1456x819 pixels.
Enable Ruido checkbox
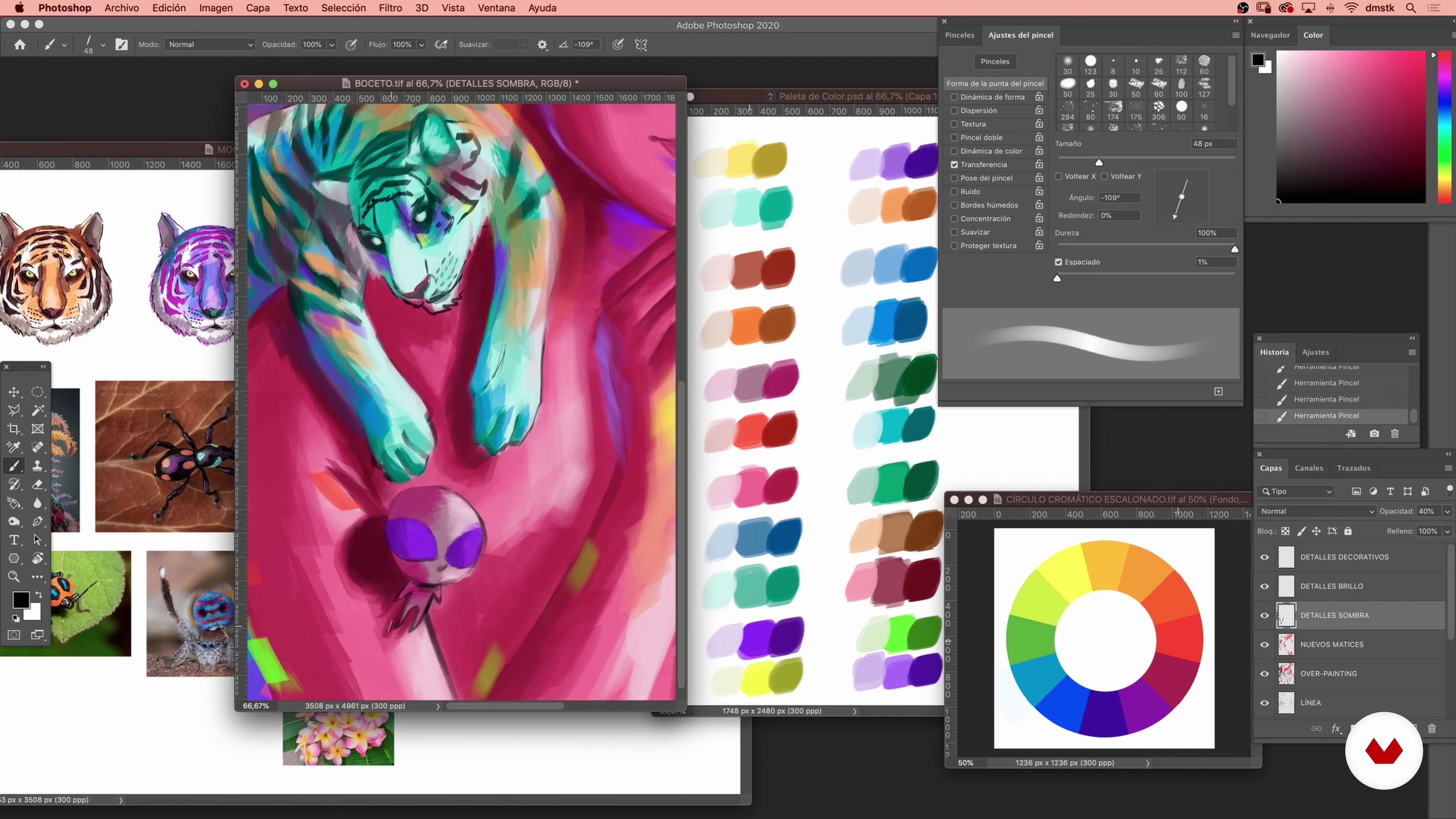(x=954, y=191)
